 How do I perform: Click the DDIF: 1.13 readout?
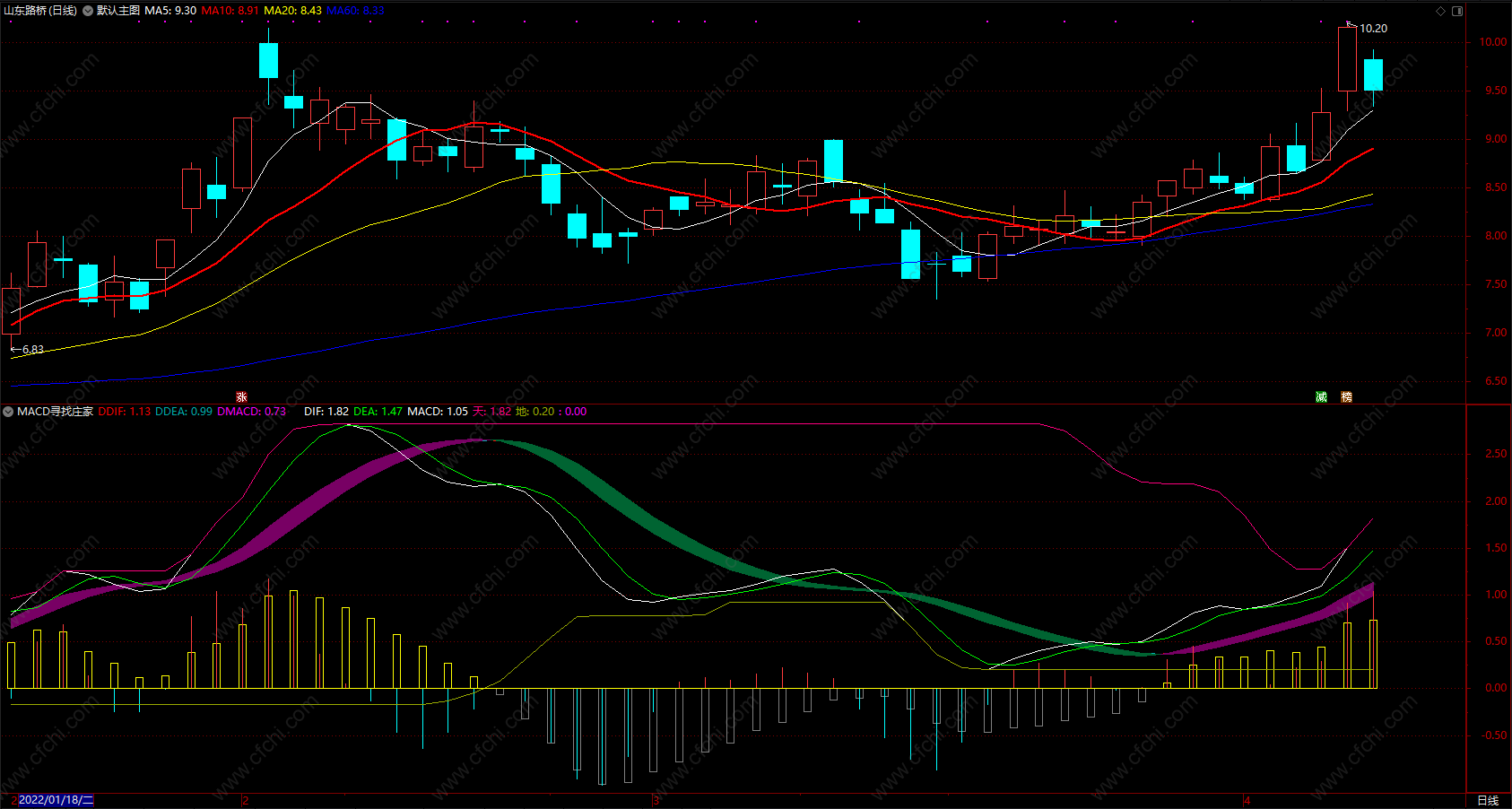(125, 412)
